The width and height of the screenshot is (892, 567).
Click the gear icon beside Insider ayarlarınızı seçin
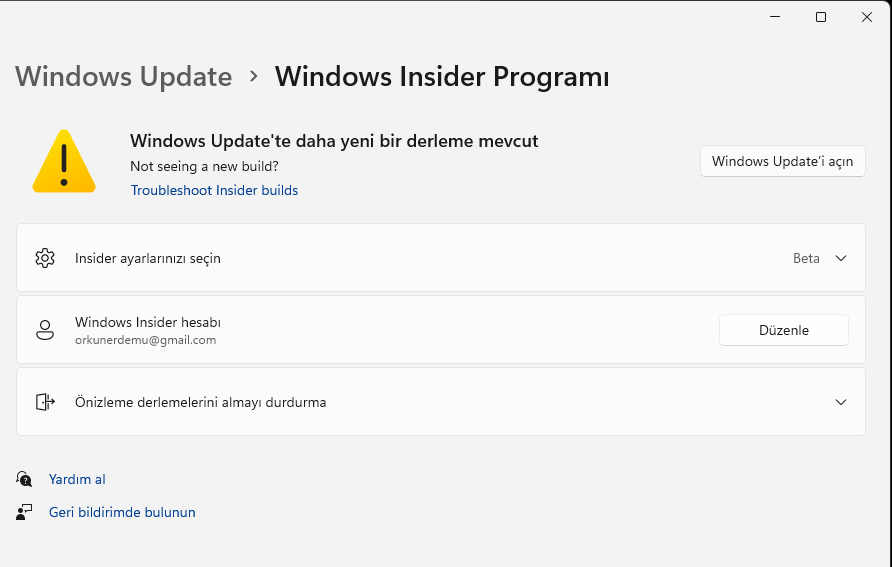click(x=44, y=258)
